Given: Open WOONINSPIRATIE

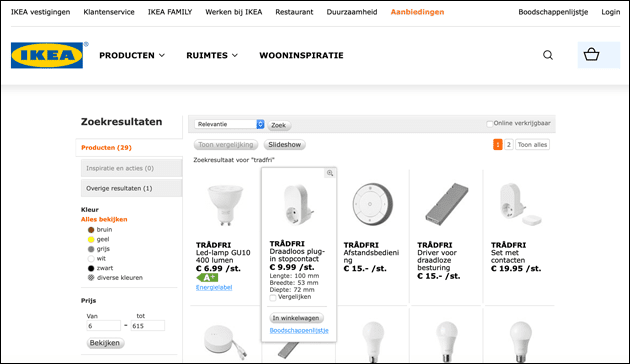Looking at the screenshot, I should 301,55.
